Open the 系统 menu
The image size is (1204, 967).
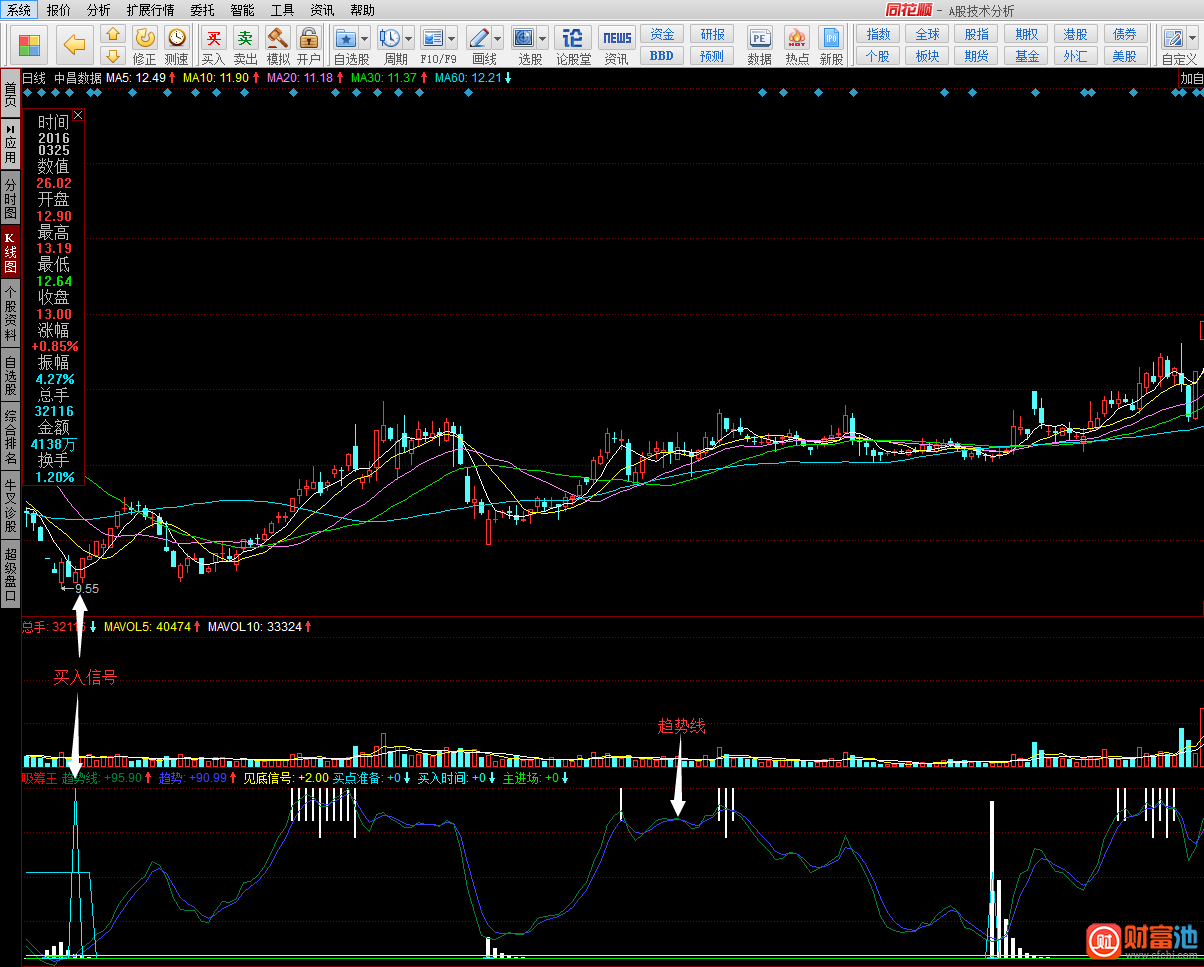coord(19,10)
